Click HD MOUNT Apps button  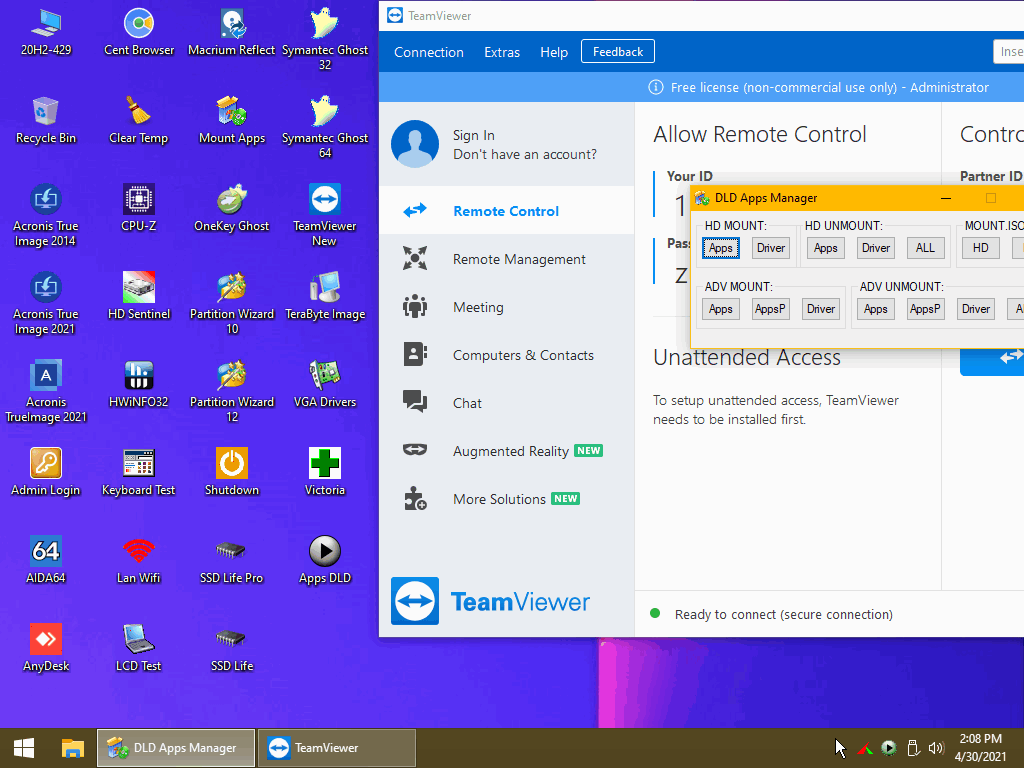[721, 248]
